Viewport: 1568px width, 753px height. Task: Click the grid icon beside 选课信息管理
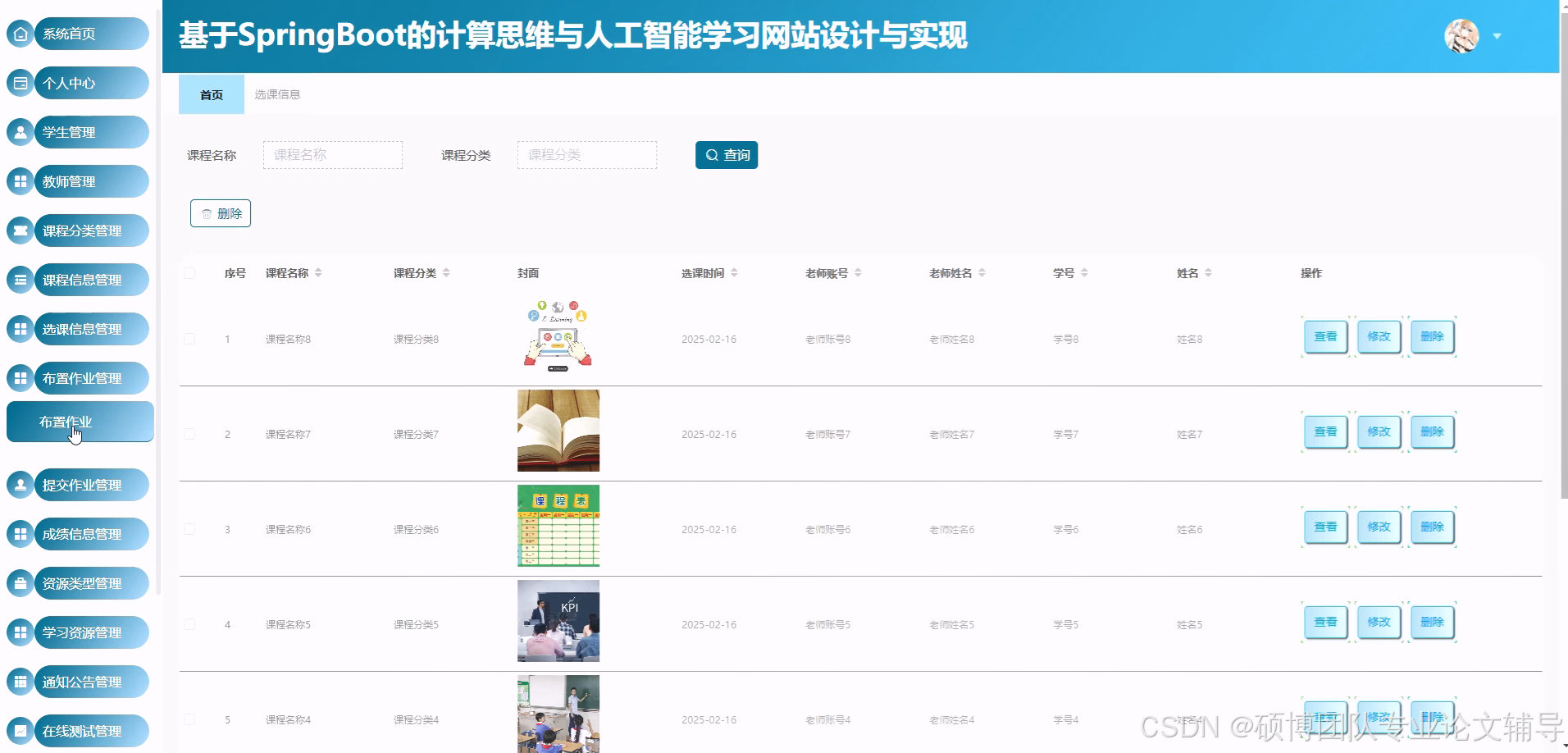pos(21,329)
